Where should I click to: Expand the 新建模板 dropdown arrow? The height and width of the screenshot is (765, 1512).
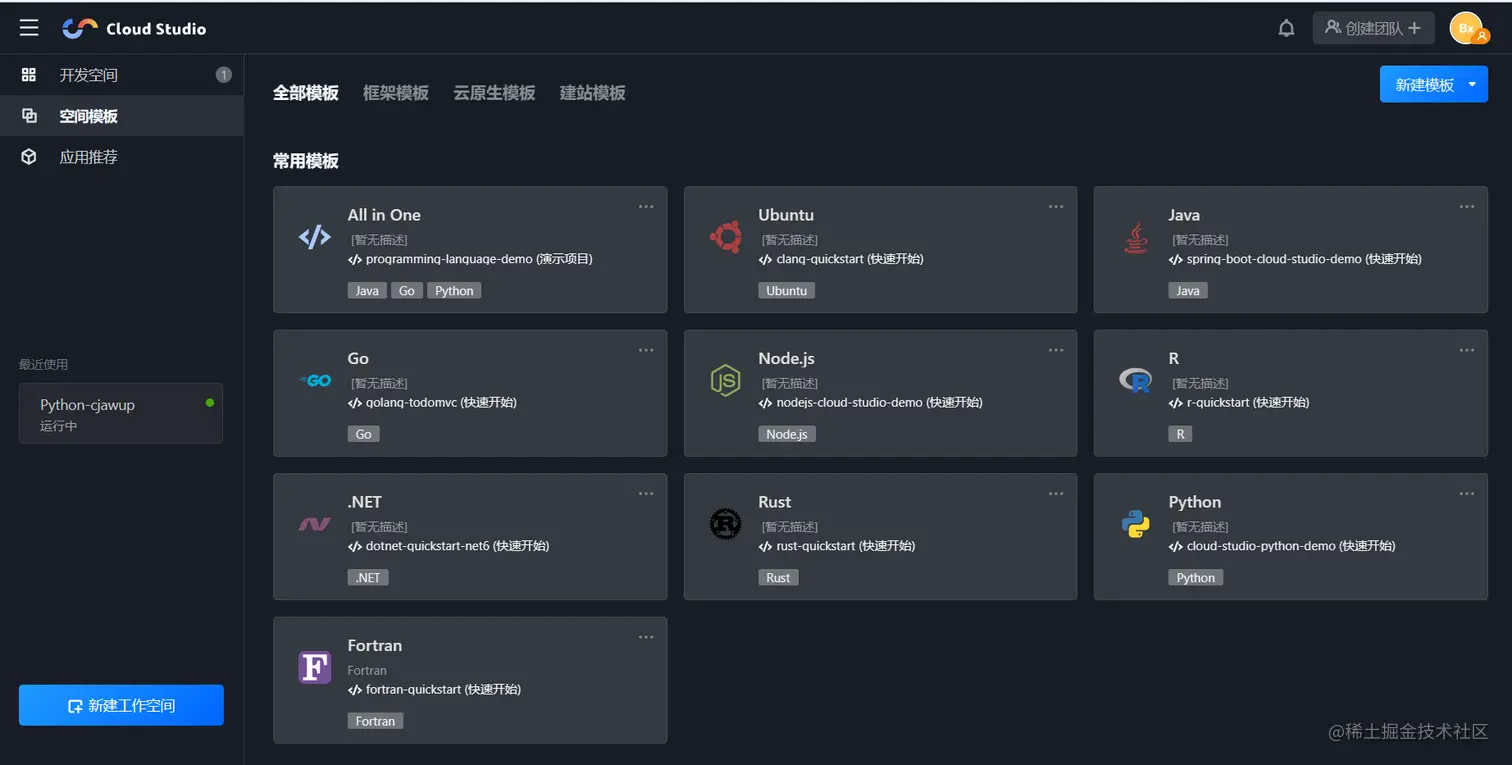1472,85
